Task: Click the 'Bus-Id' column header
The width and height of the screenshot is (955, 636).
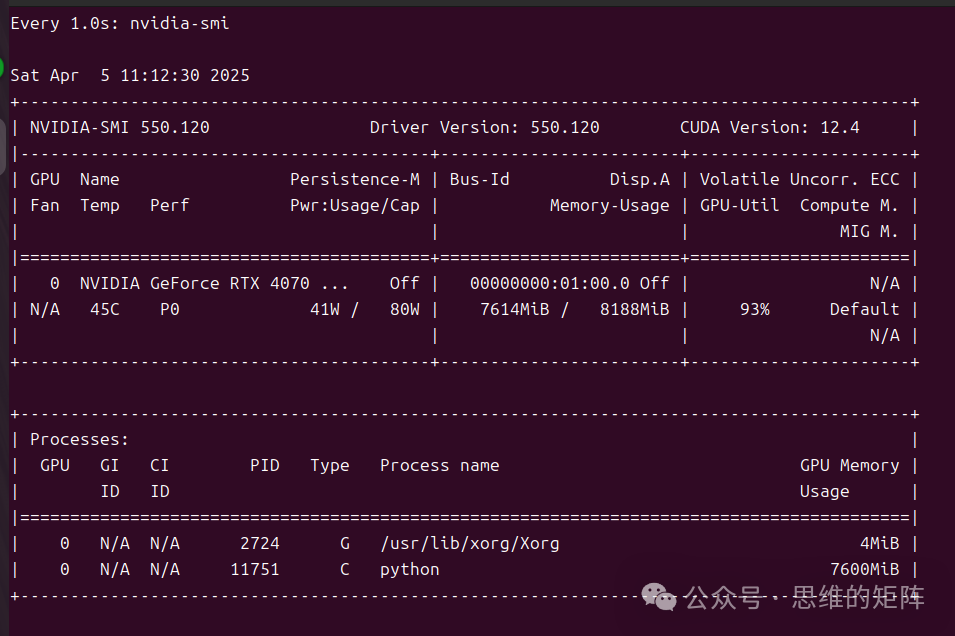Action: pyautogui.click(x=479, y=179)
